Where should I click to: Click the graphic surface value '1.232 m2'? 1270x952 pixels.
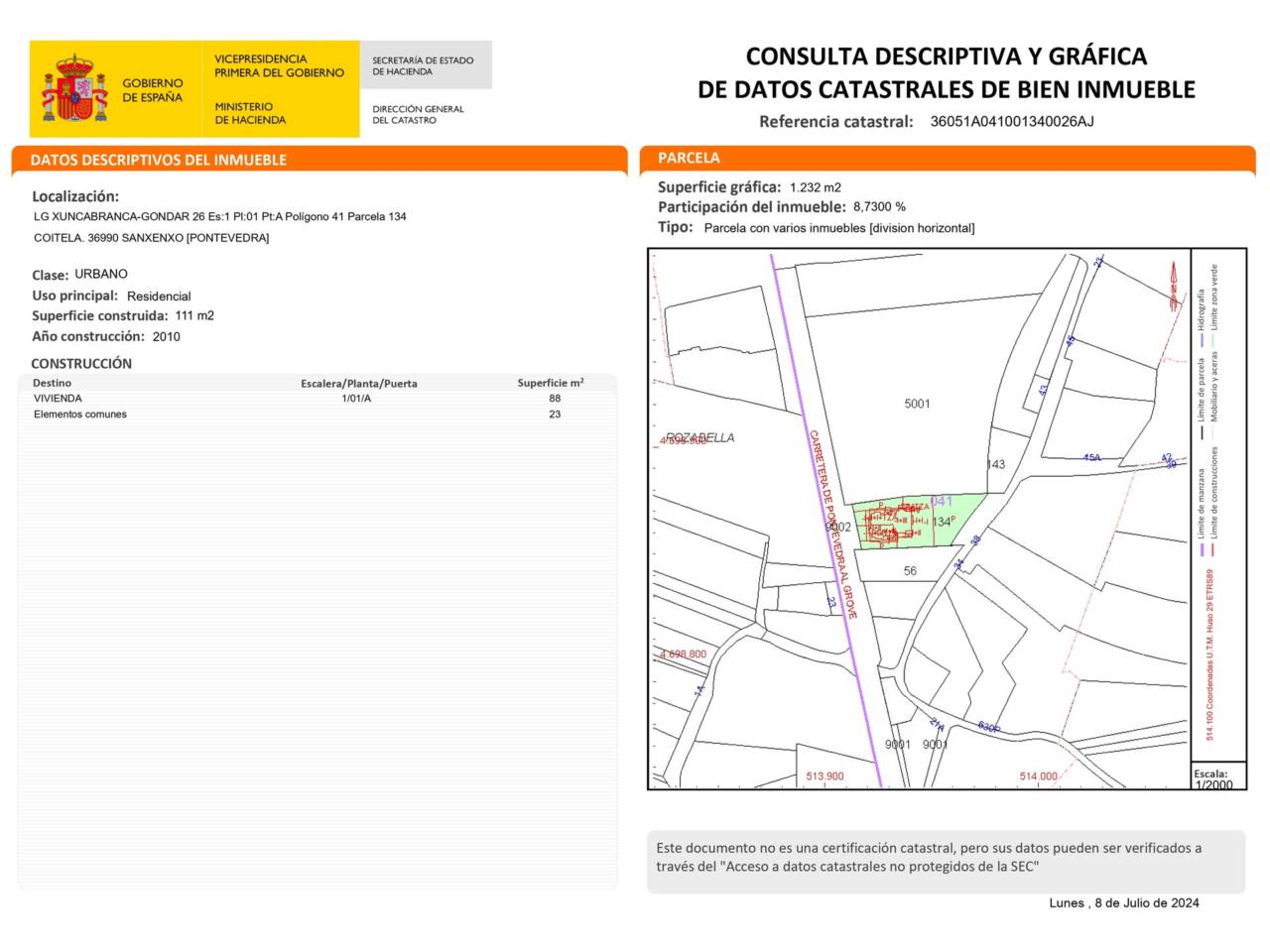click(816, 187)
